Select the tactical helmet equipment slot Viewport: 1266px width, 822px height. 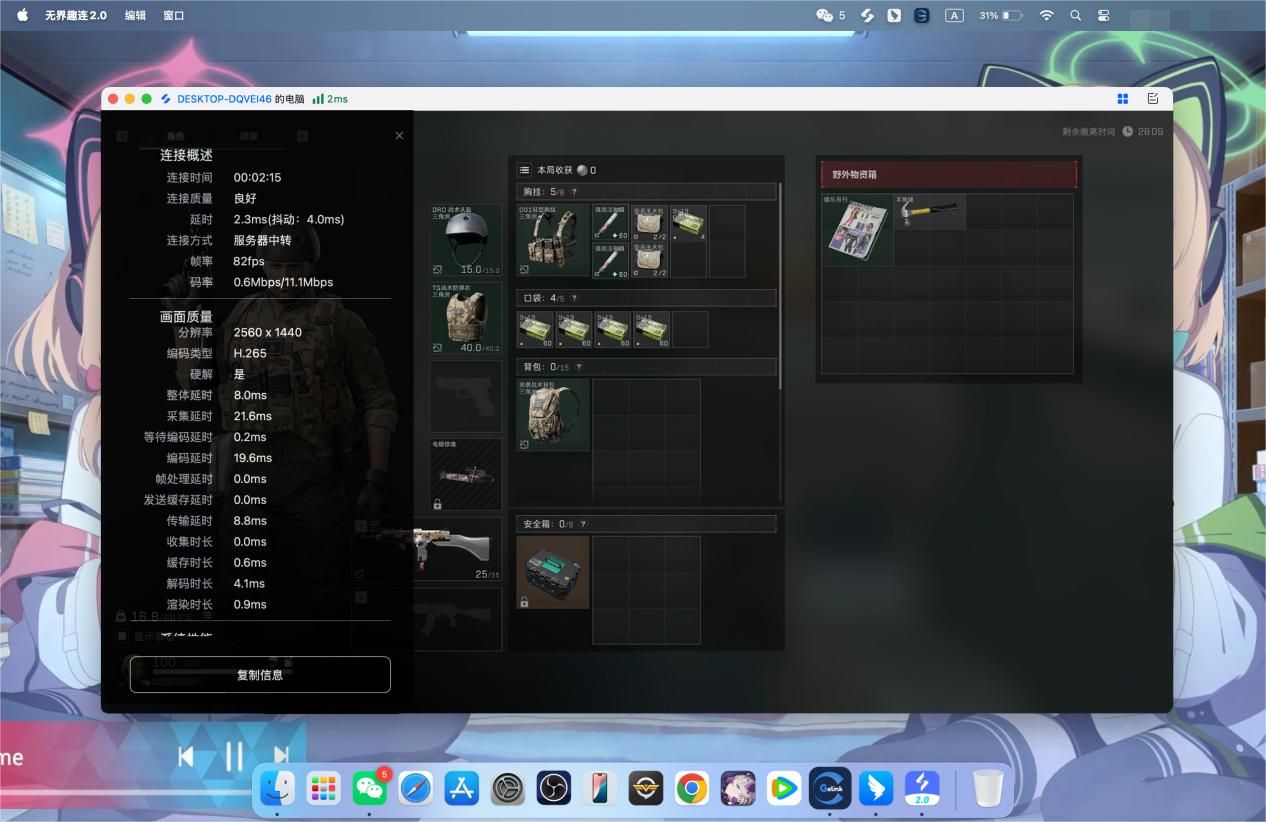click(466, 240)
